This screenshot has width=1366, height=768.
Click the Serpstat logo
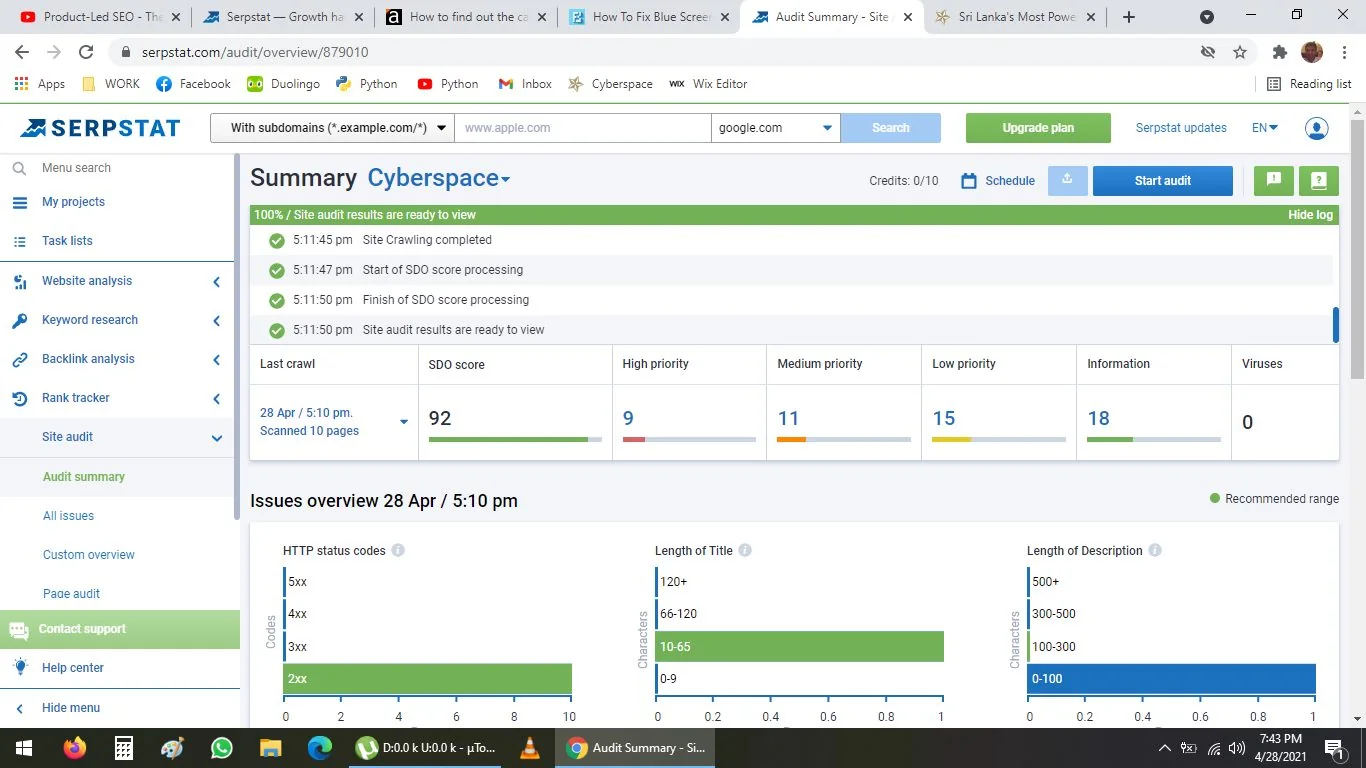coord(100,128)
